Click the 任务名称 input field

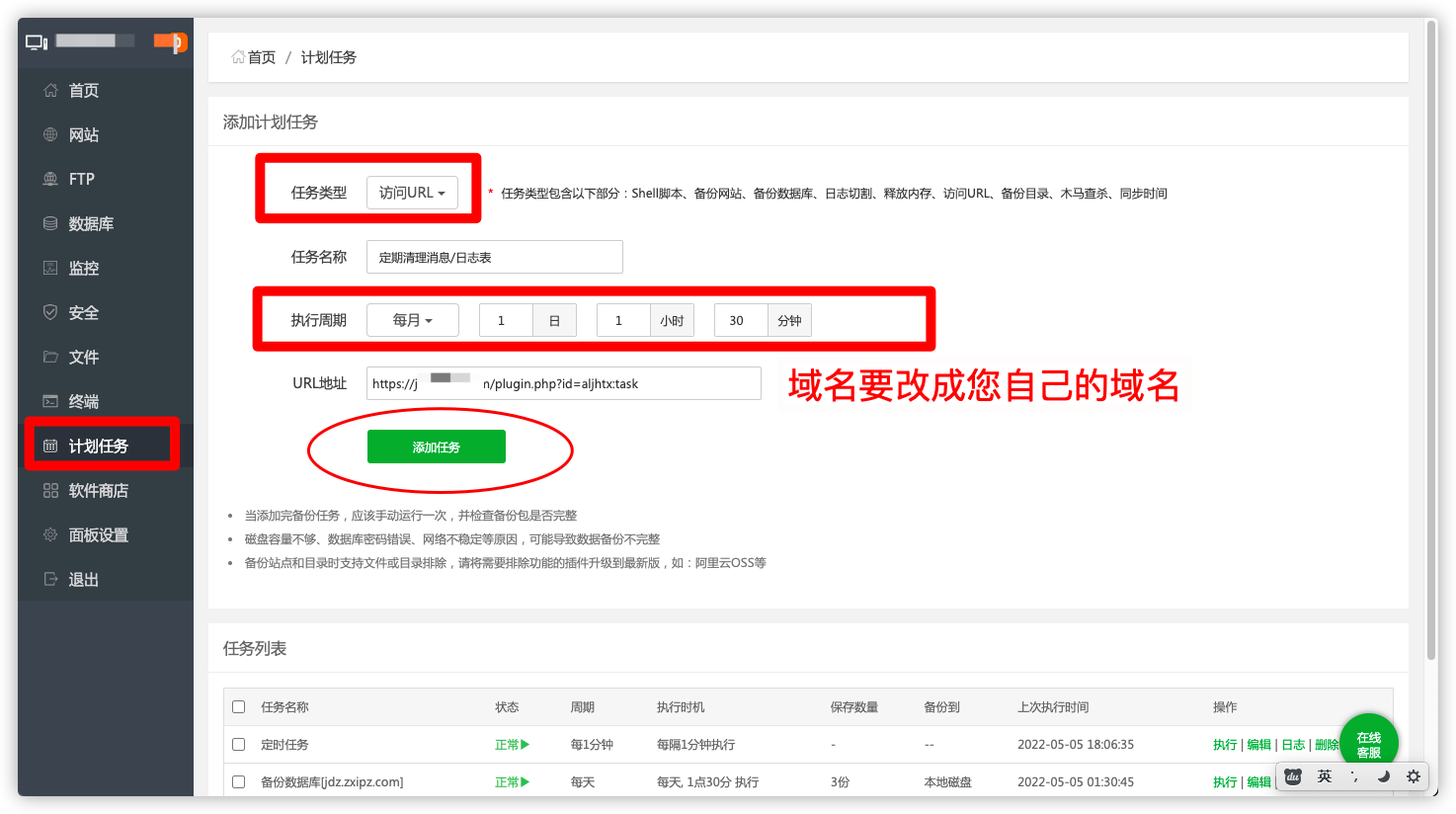[x=494, y=257]
